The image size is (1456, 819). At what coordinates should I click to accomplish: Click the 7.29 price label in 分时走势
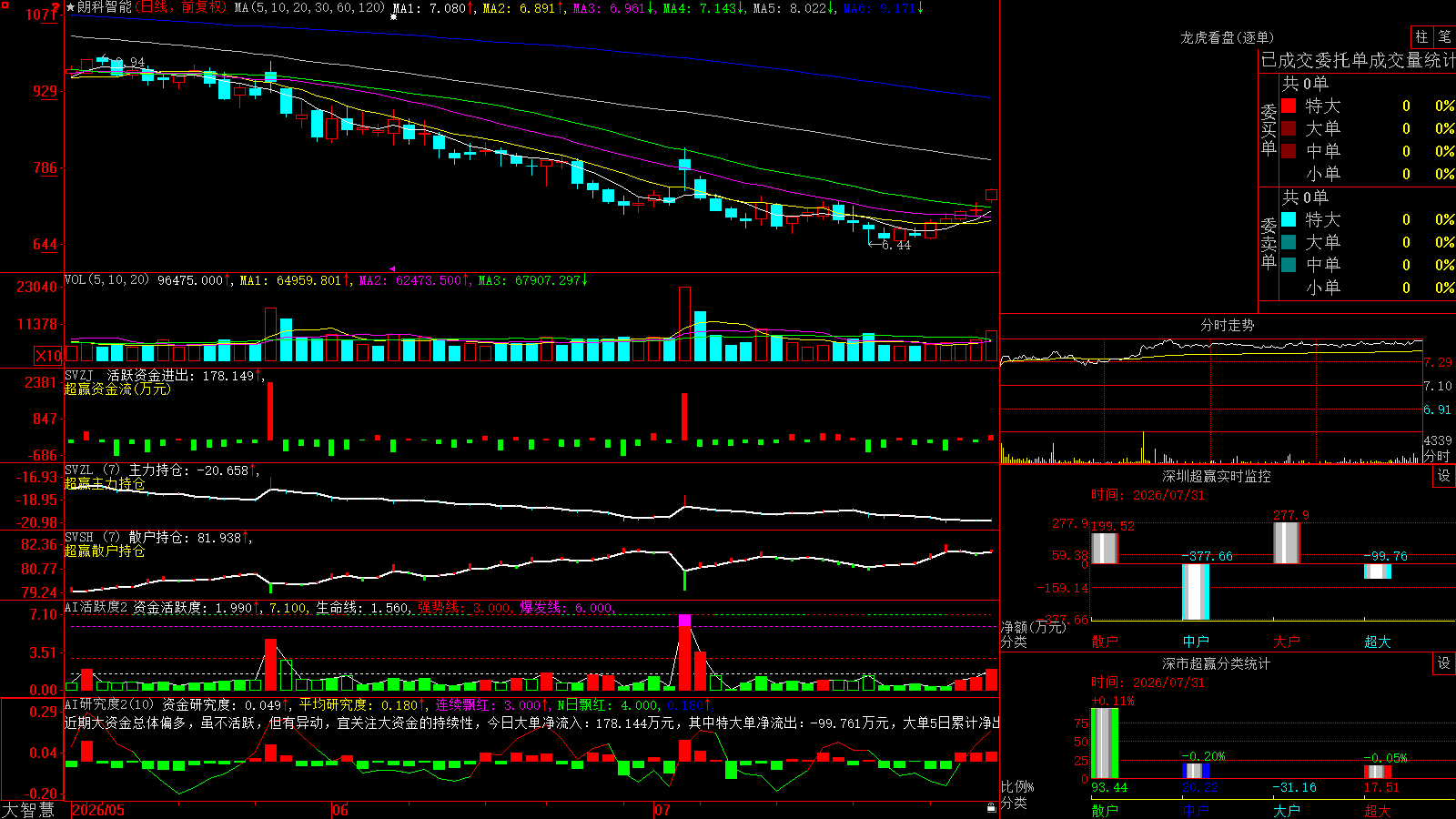1438,362
